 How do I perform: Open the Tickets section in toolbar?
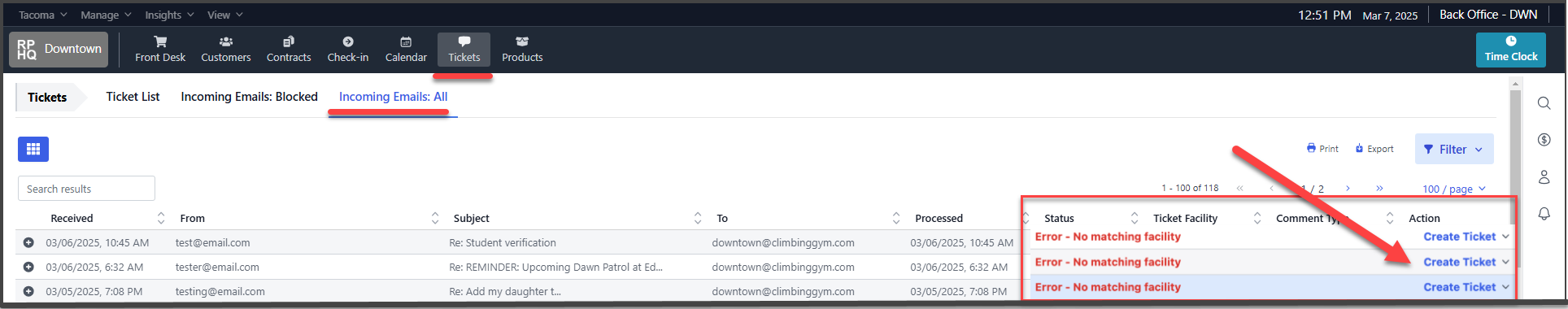click(x=464, y=49)
